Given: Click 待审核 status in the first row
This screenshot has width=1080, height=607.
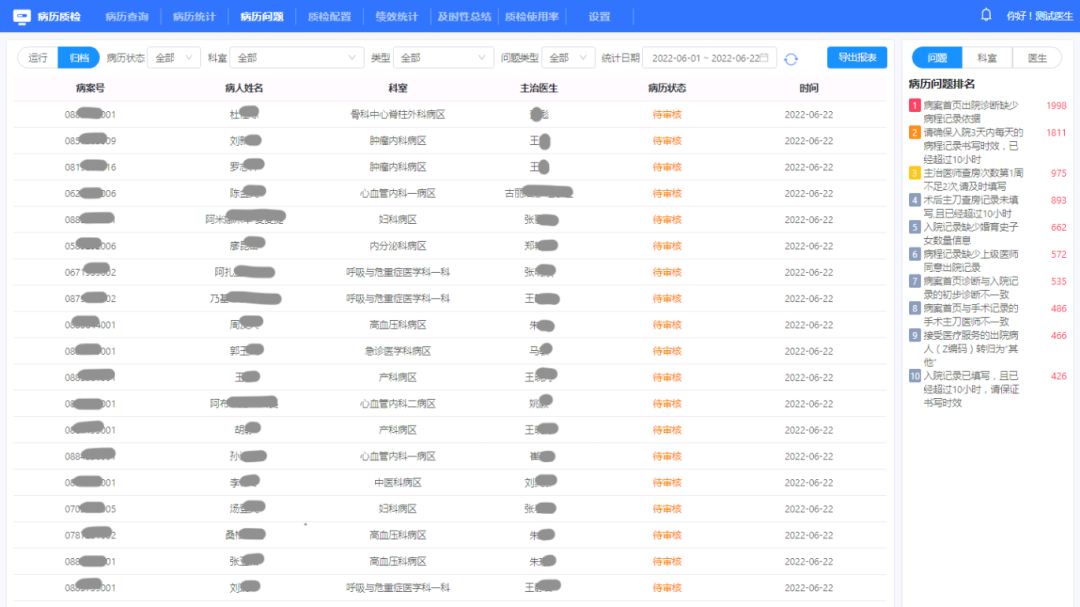Looking at the screenshot, I should 668,114.
